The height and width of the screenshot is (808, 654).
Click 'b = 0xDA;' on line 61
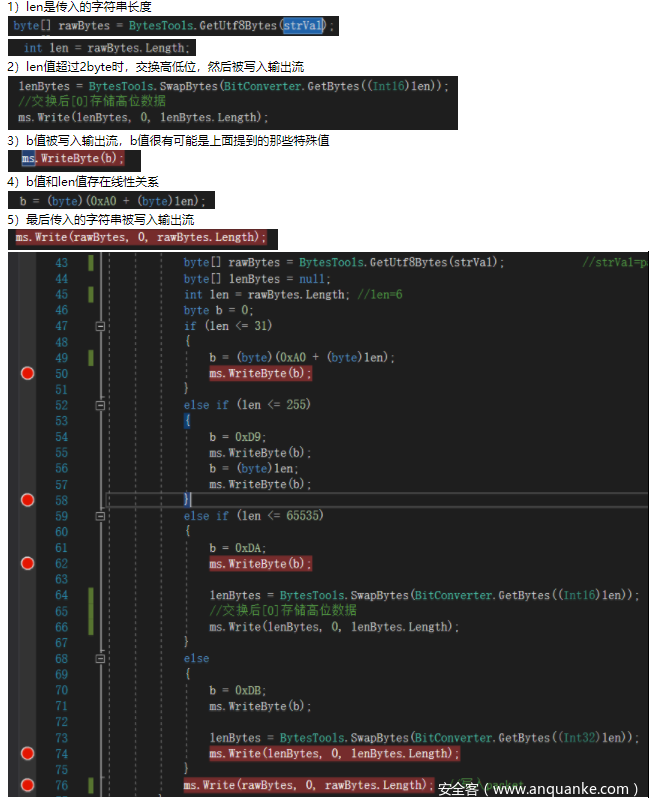tap(238, 547)
